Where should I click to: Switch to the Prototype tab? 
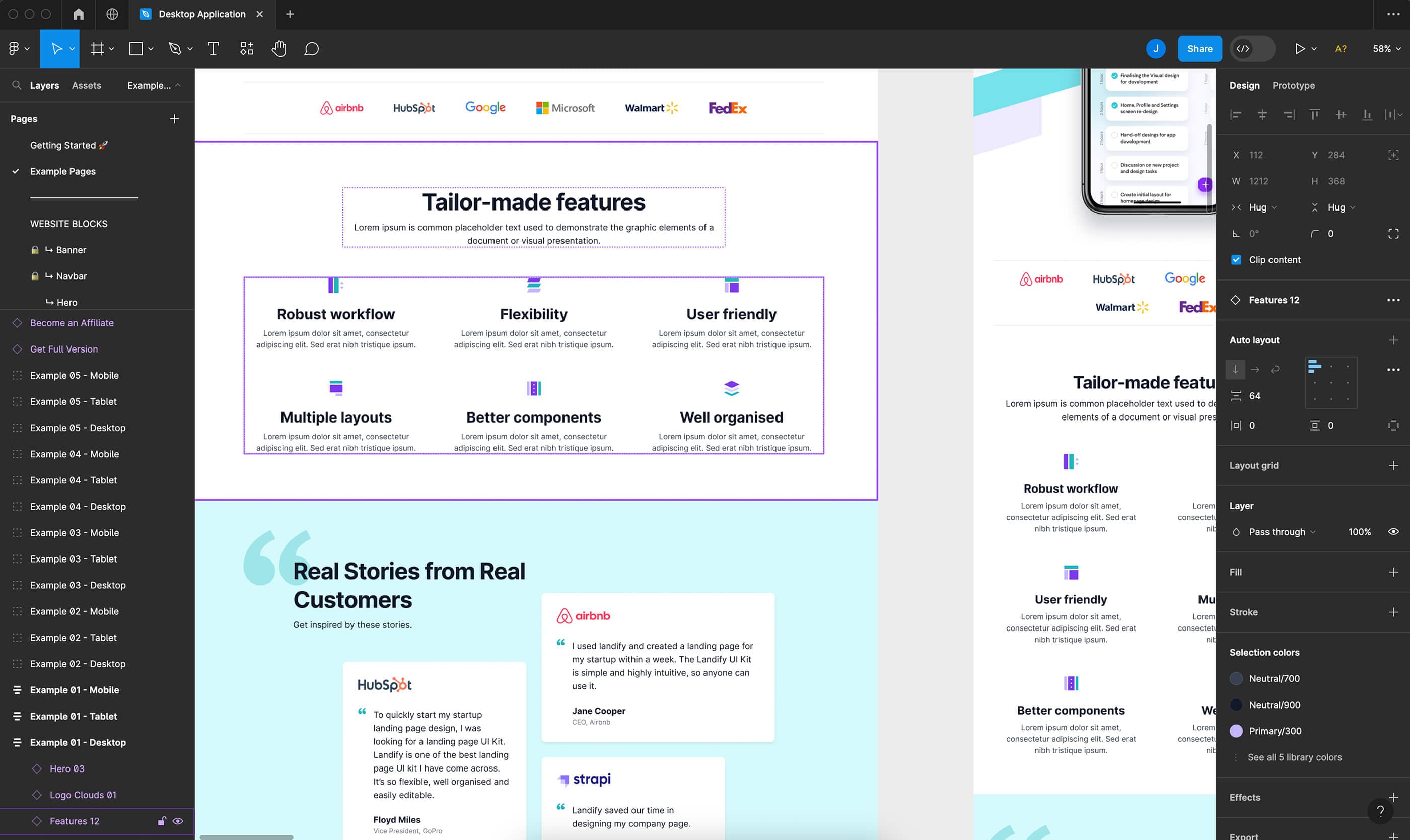tap(1293, 85)
